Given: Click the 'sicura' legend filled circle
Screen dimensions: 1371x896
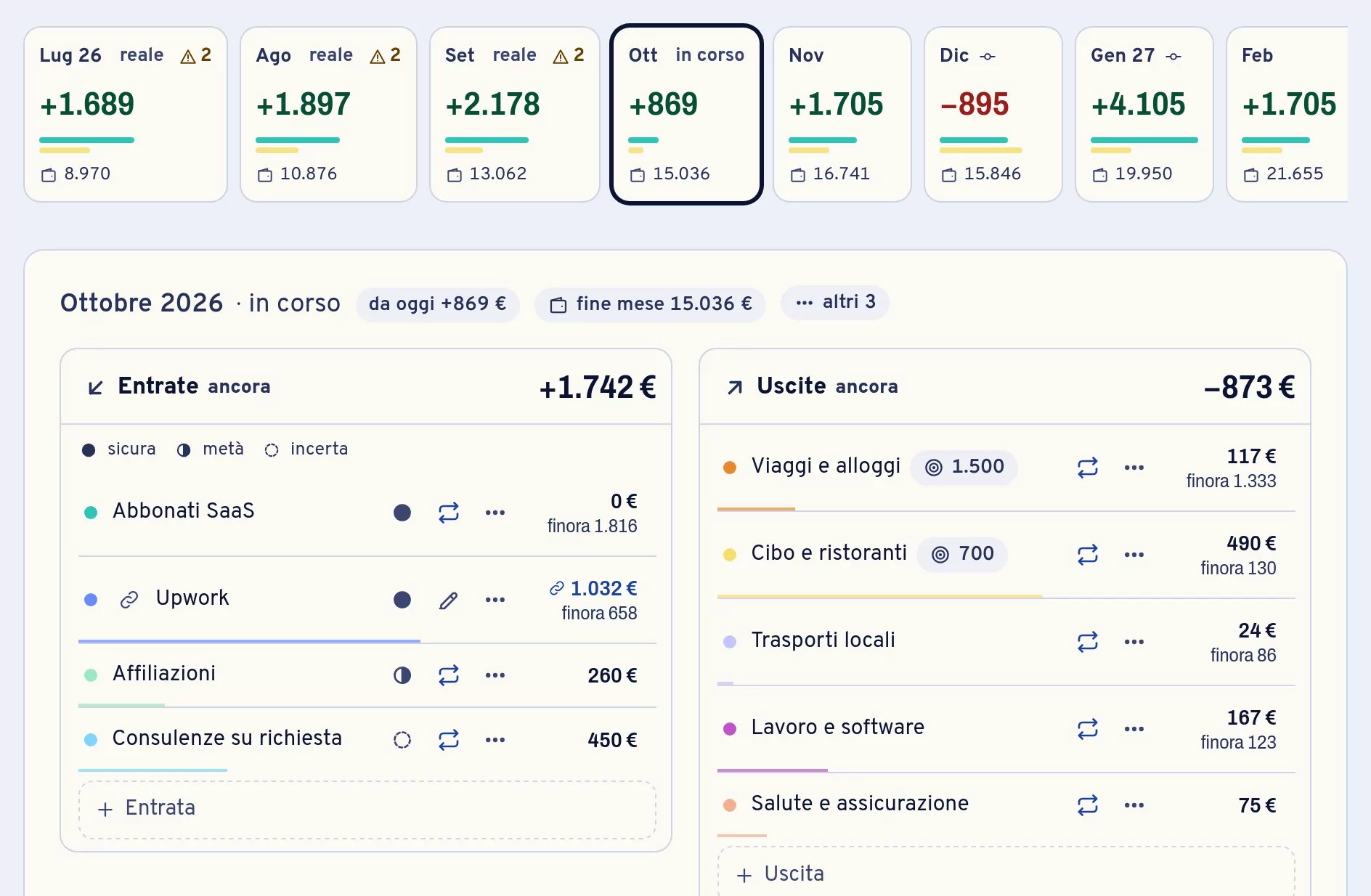Looking at the screenshot, I should coord(89,450).
